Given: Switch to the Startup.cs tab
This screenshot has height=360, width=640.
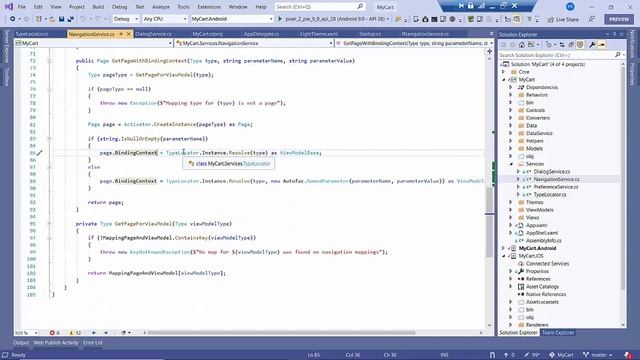Looking at the screenshot, I should (x=369, y=34).
